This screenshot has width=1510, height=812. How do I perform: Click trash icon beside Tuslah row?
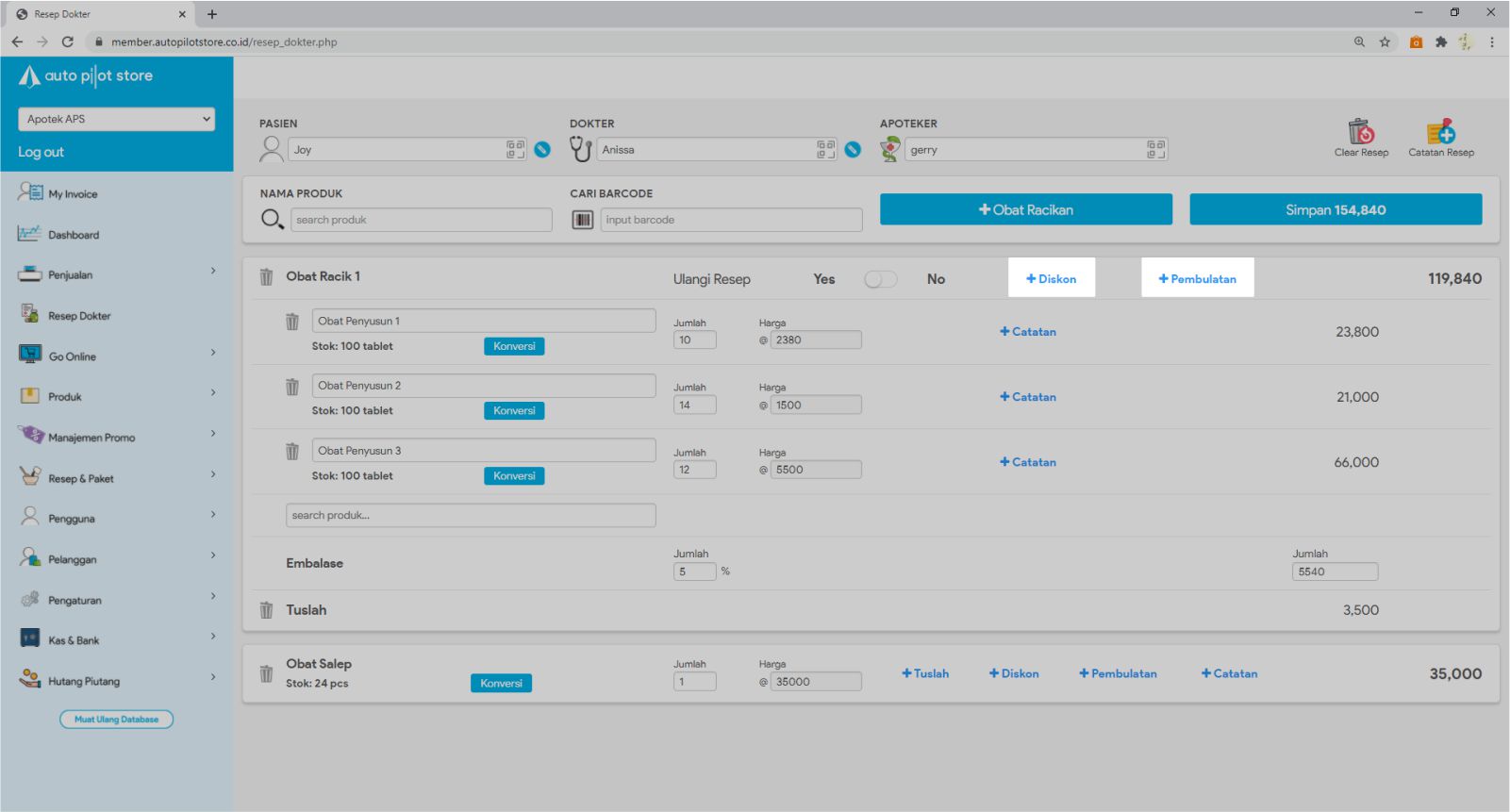267,610
